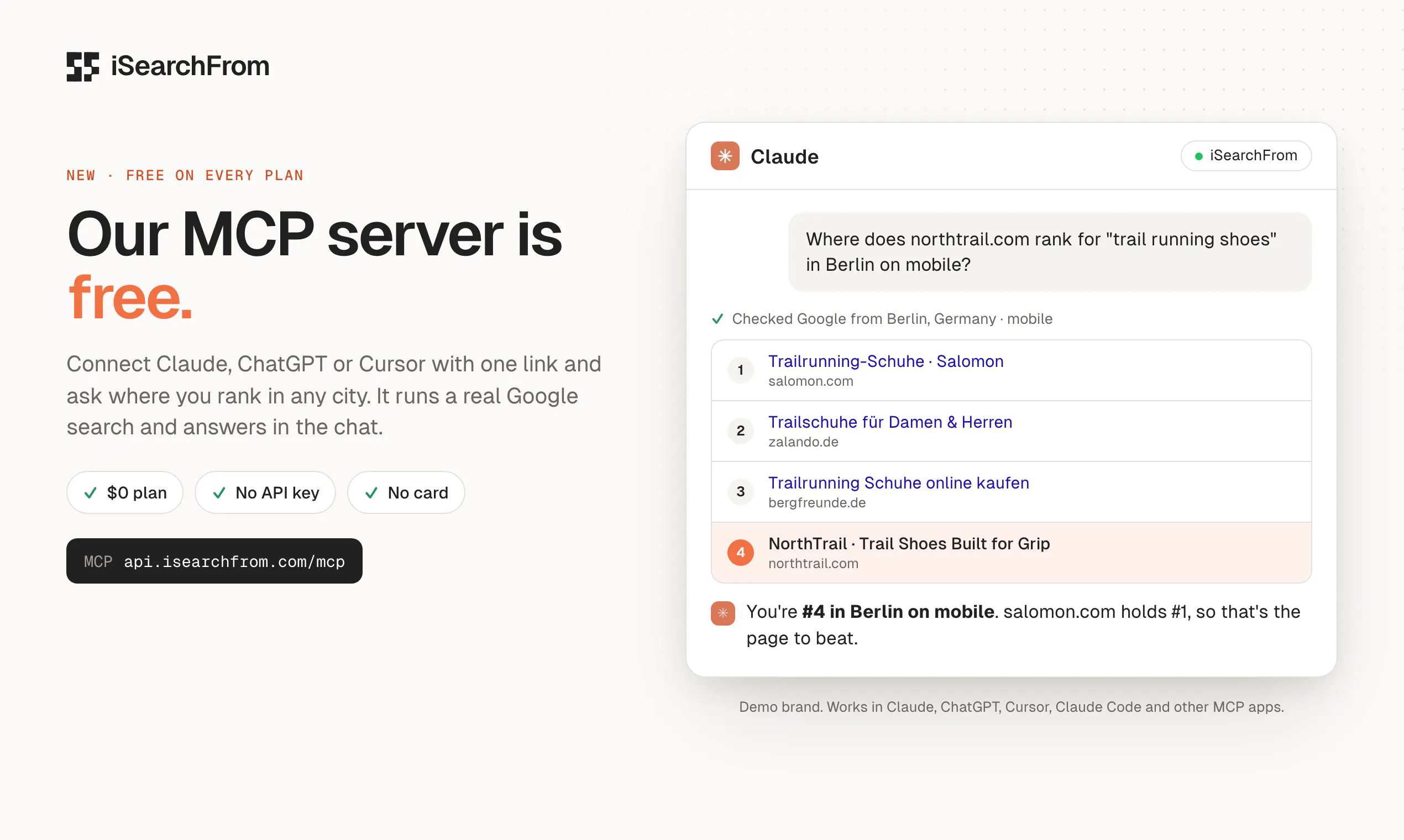
Task: Open the Trailschuhe für Damen & Herren link
Action: (x=890, y=422)
